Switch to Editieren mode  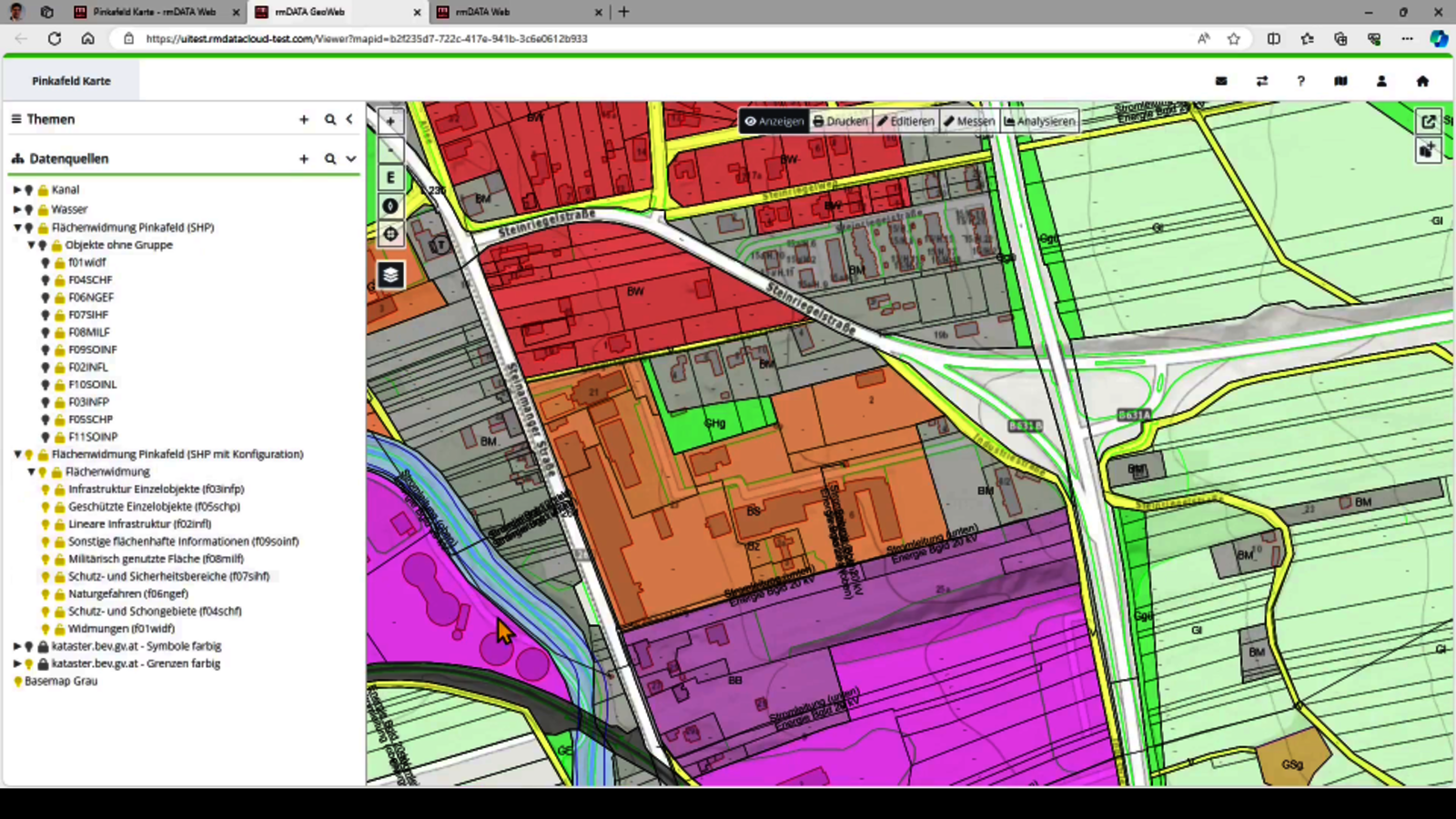pos(905,121)
